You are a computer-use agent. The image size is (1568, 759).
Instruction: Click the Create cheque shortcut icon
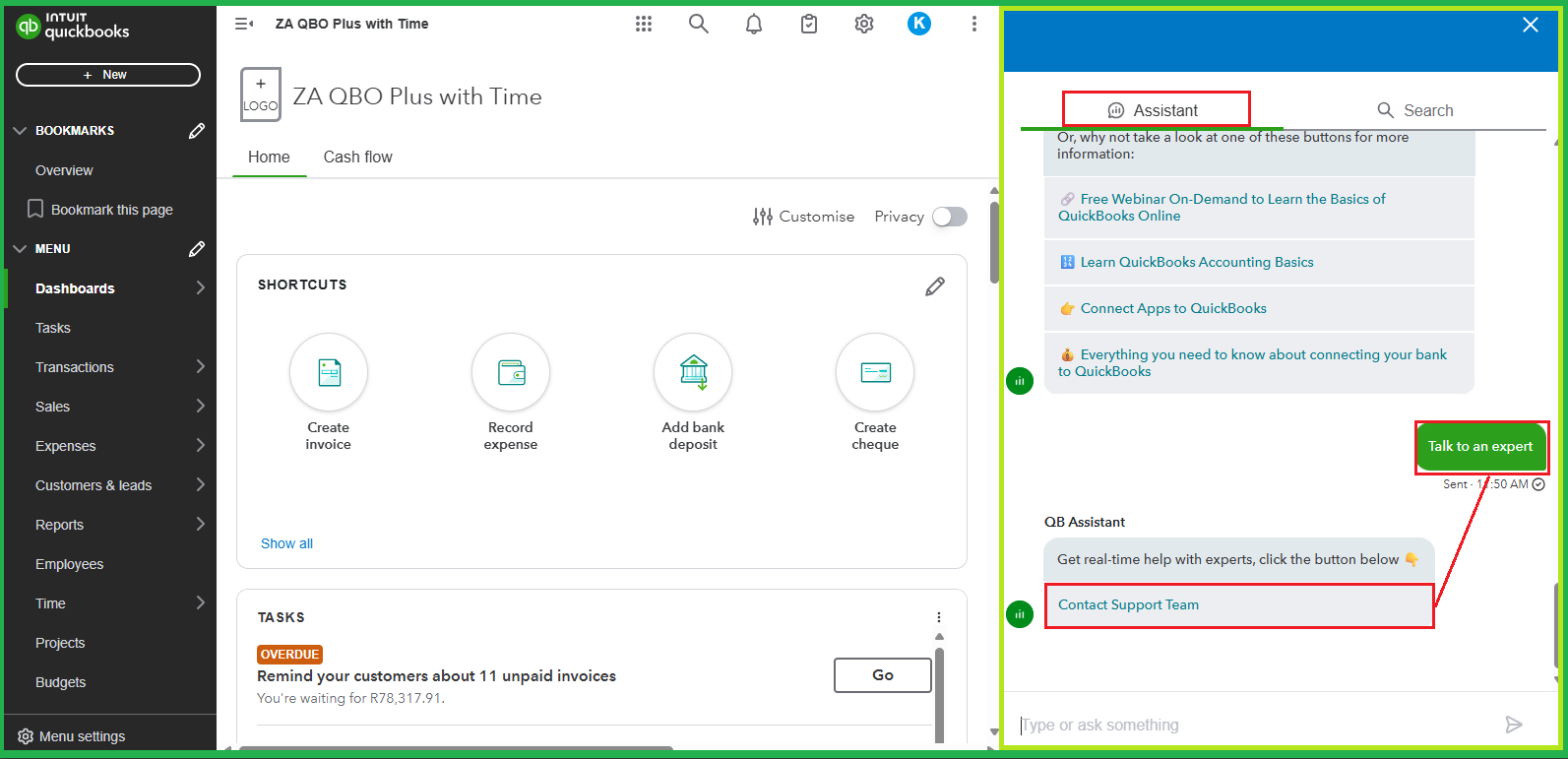tap(875, 372)
